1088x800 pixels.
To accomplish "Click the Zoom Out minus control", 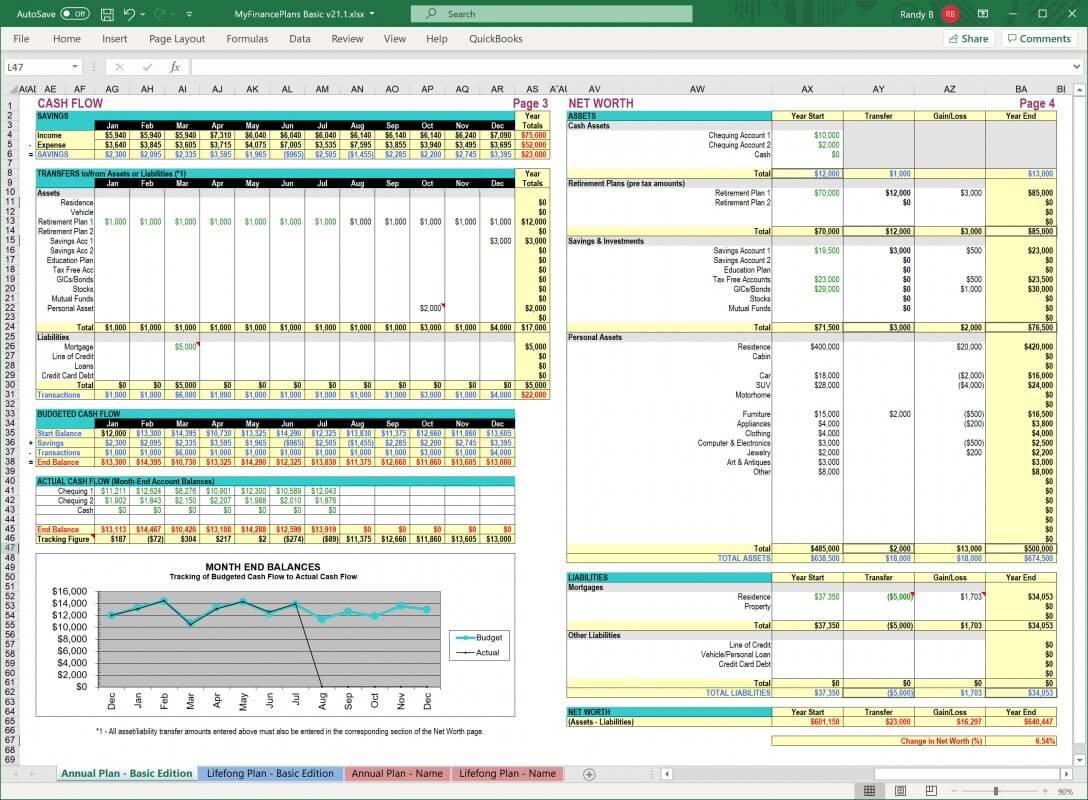I will (x=955, y=790).
